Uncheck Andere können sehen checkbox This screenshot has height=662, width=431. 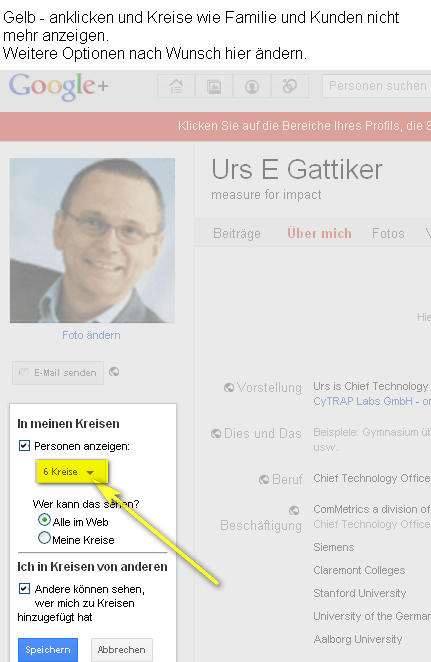tap(24, 588)
